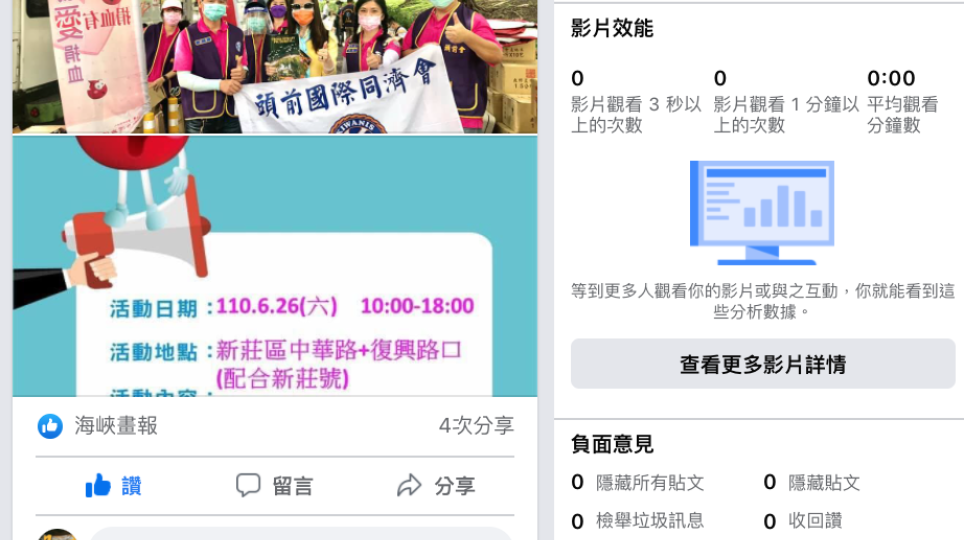964x540 pixels.
Task: Click the 平均觀看分鐘數 metric
Action: (x=903, y=101)
